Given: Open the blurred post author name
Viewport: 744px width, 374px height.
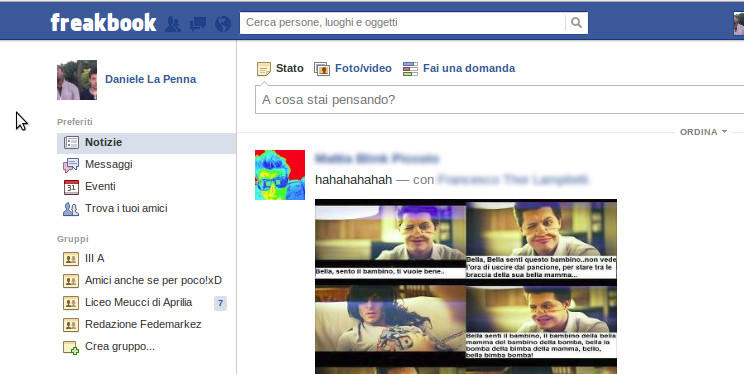Looking at the screenshot, I should 377,159.
